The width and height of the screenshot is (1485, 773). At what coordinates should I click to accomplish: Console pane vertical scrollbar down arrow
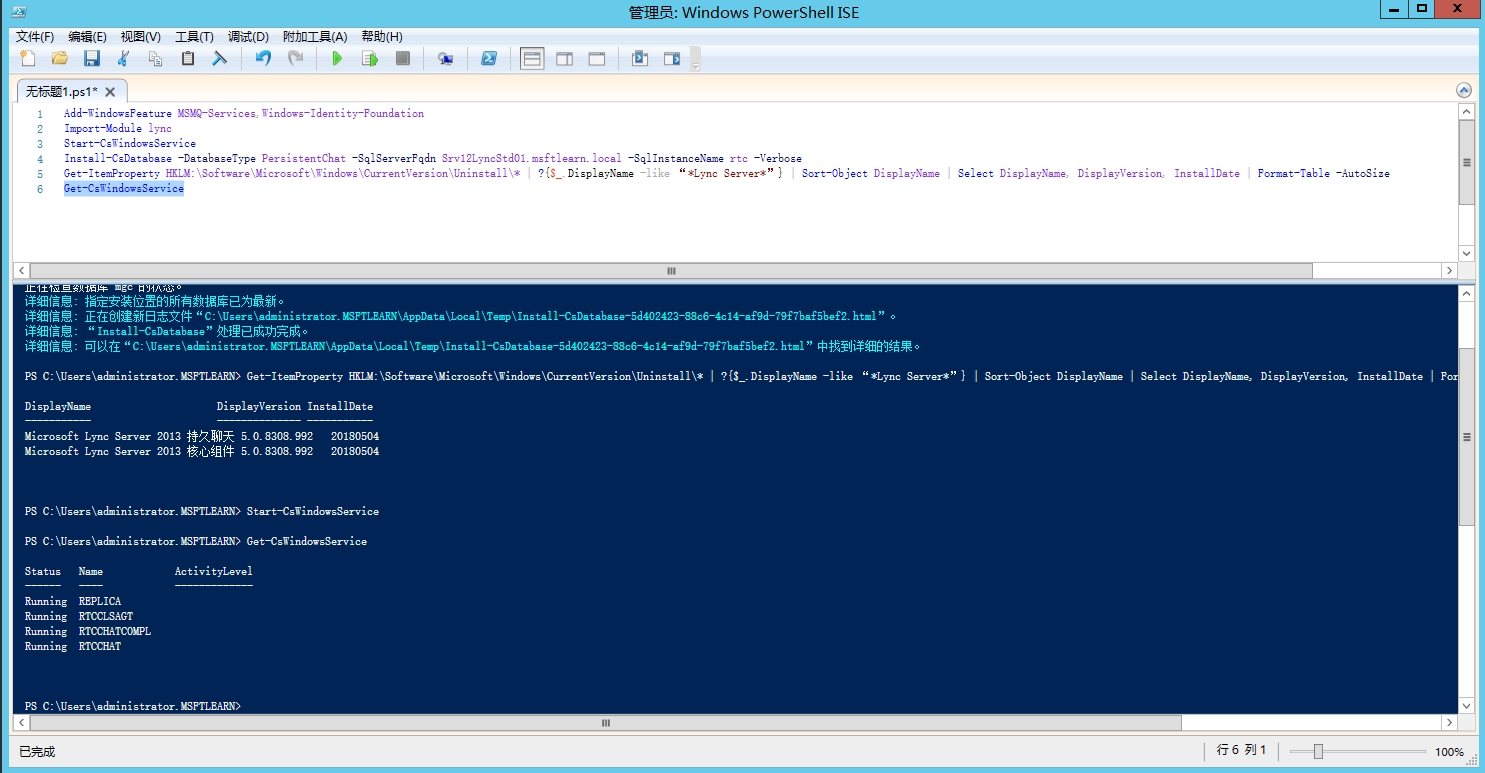click(x=1466, y=705)
